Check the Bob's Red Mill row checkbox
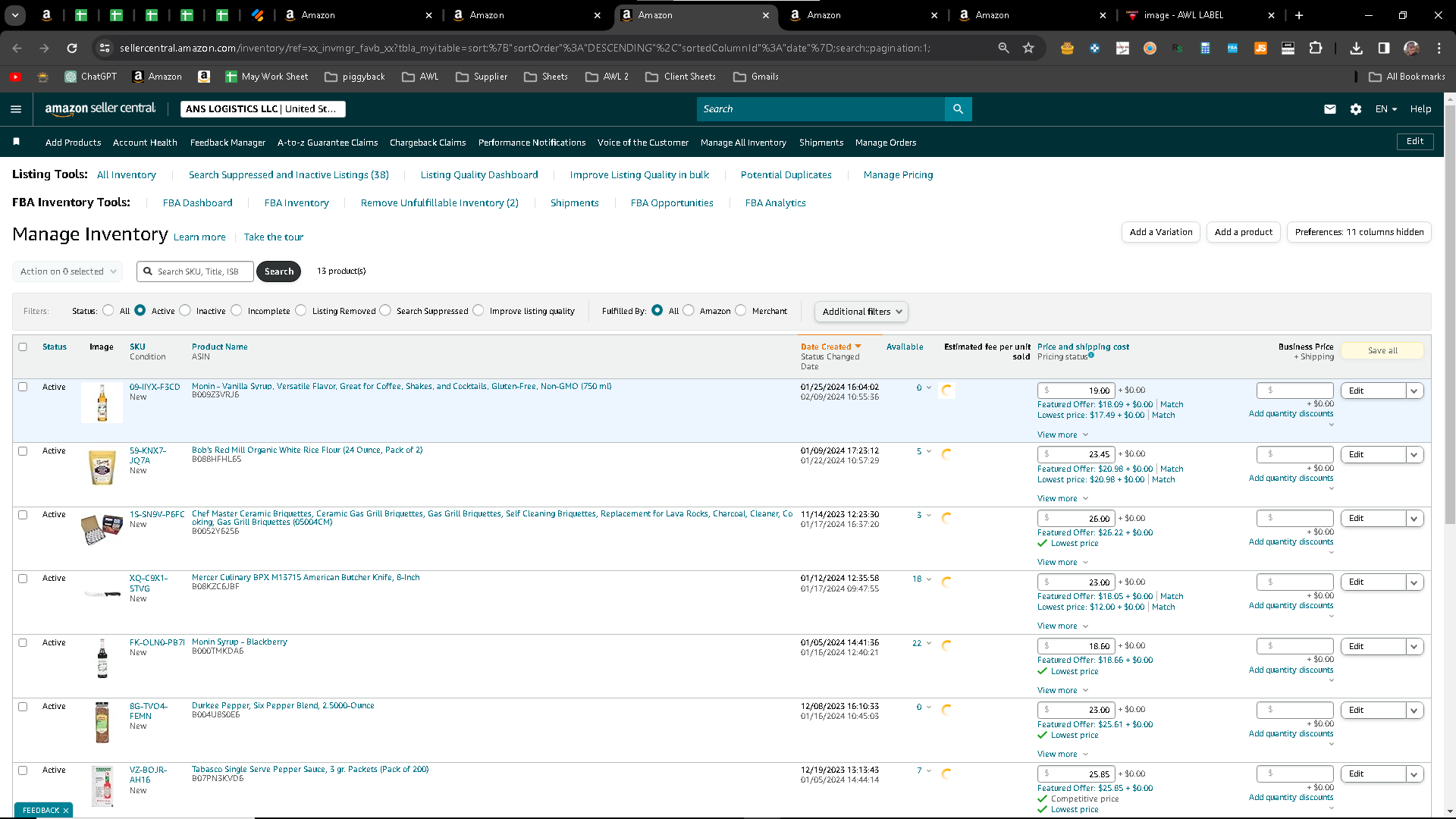 point(23,451)
